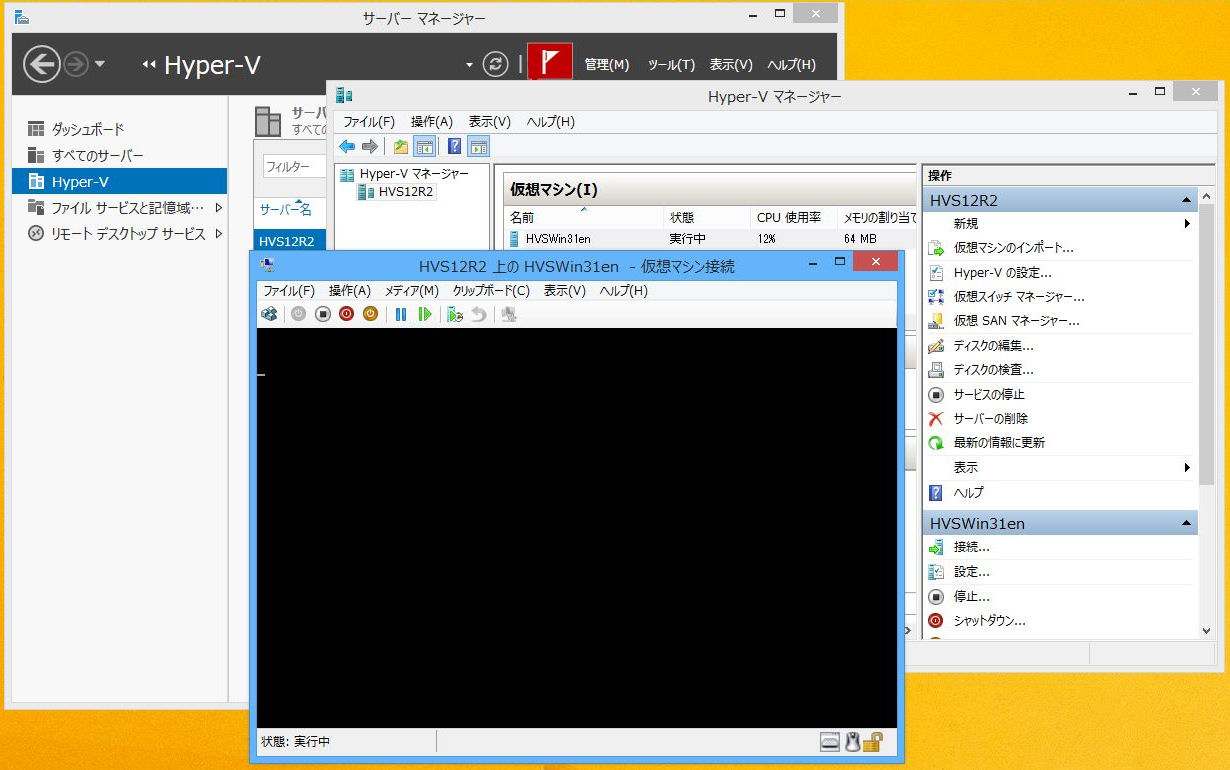The width and height of the screenshot is (1230, 770).
Task: Open クリップボード(C) menu in VM connection
Action: (x=491, y=291)
